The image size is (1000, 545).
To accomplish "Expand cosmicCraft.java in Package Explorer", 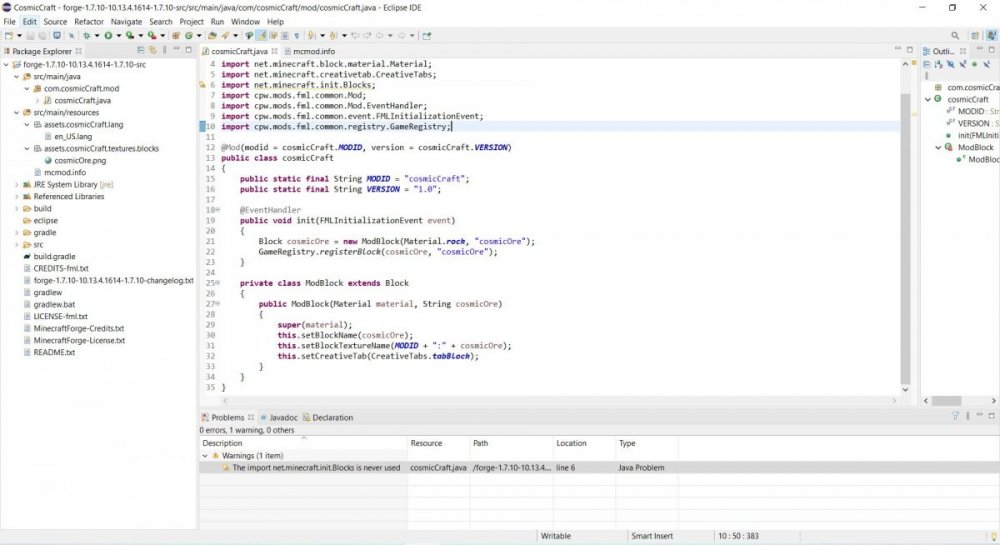I will click(x=38, y=101).
